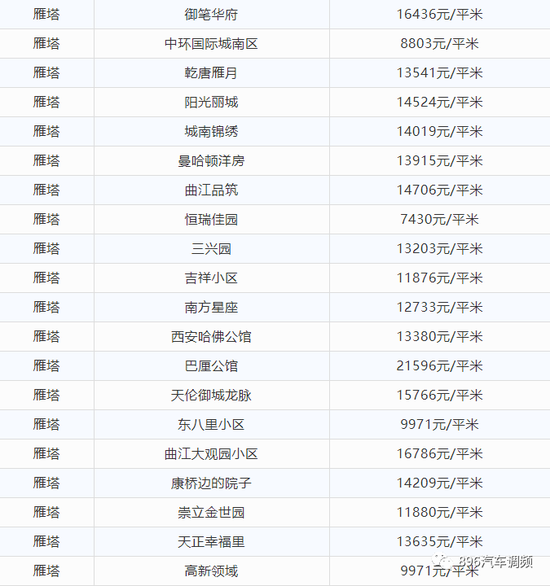Image resolution: width=550 pixels, height=586 pixels.
Task: Select the 天正幸福里 cell
Action: 211,542
